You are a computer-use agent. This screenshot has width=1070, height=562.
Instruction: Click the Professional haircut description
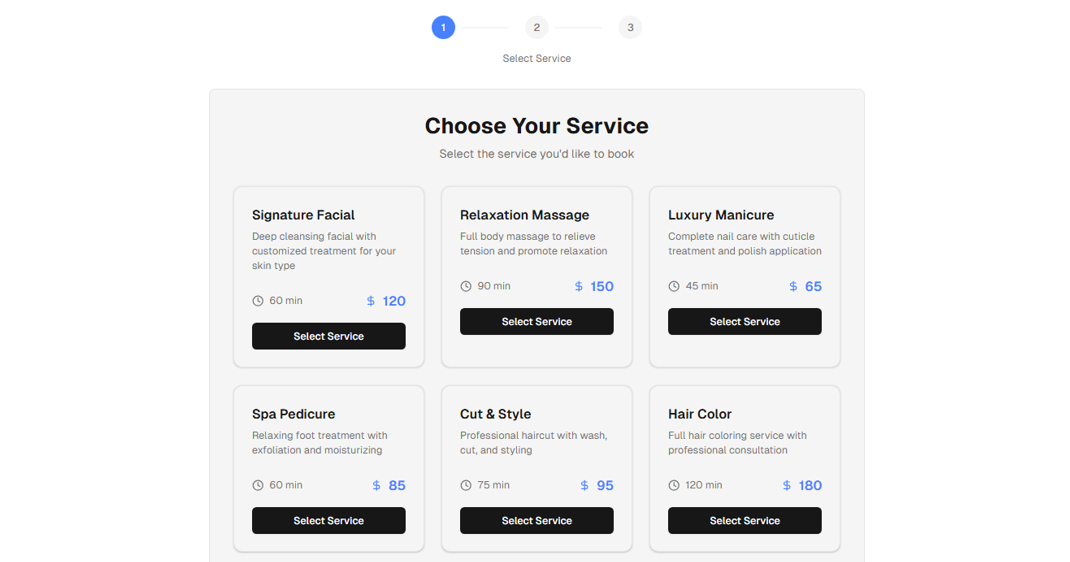point(534,443)
